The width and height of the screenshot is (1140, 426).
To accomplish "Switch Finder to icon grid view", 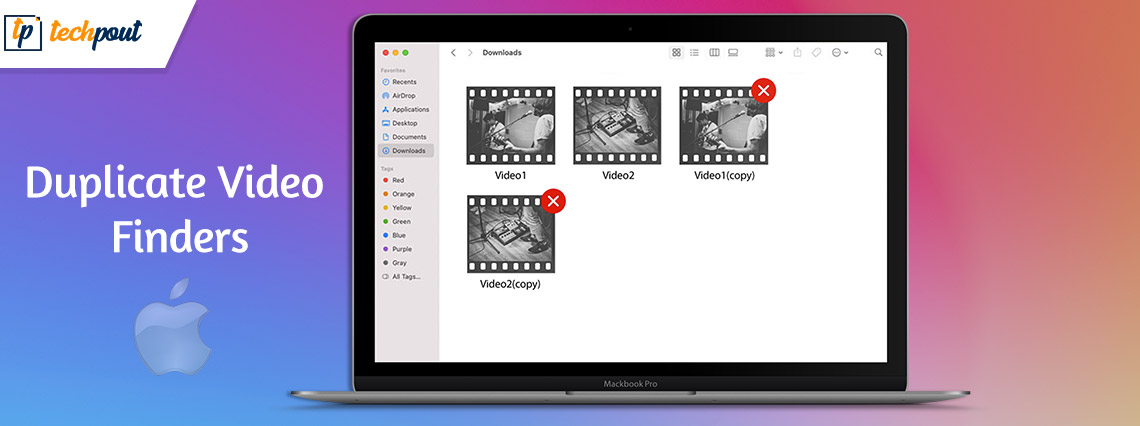I will 677,52.
